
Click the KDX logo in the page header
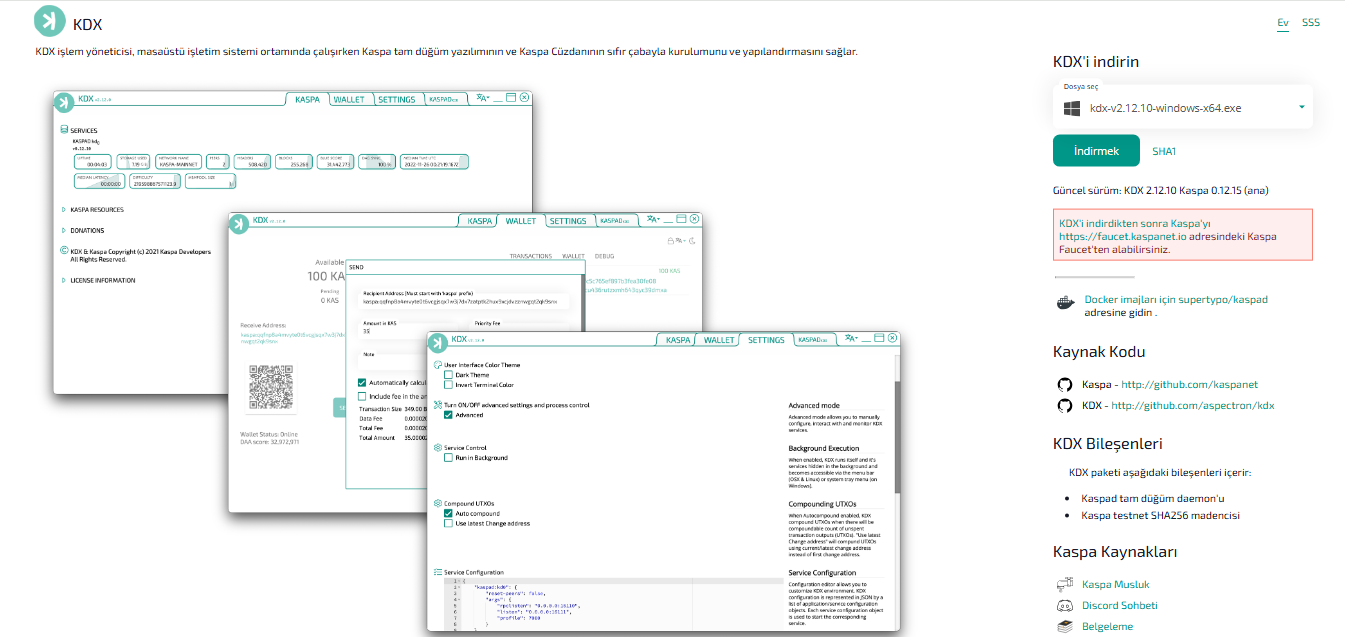click(x=48, y=22)
